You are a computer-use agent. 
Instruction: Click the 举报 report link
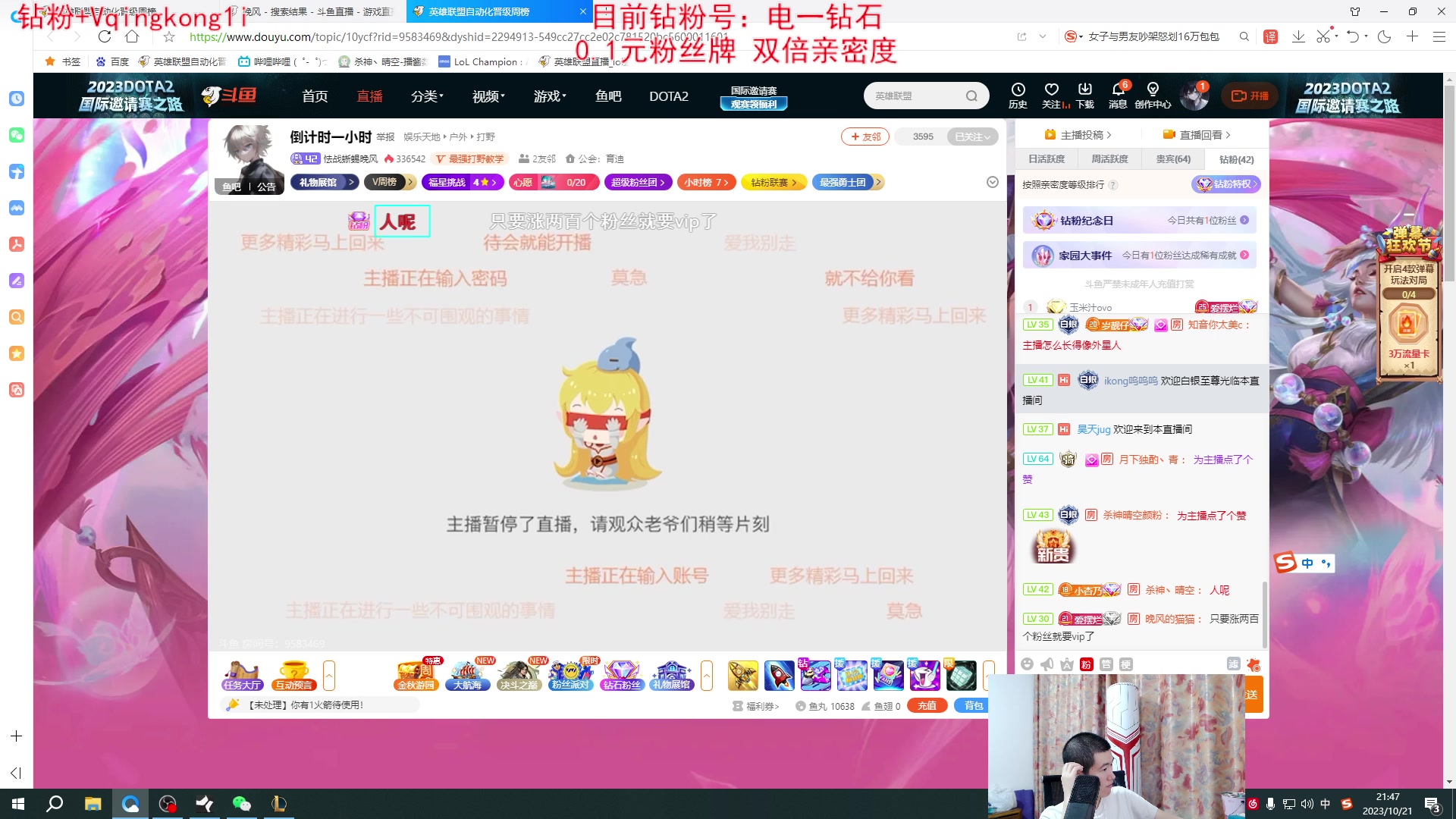point(385,137)
